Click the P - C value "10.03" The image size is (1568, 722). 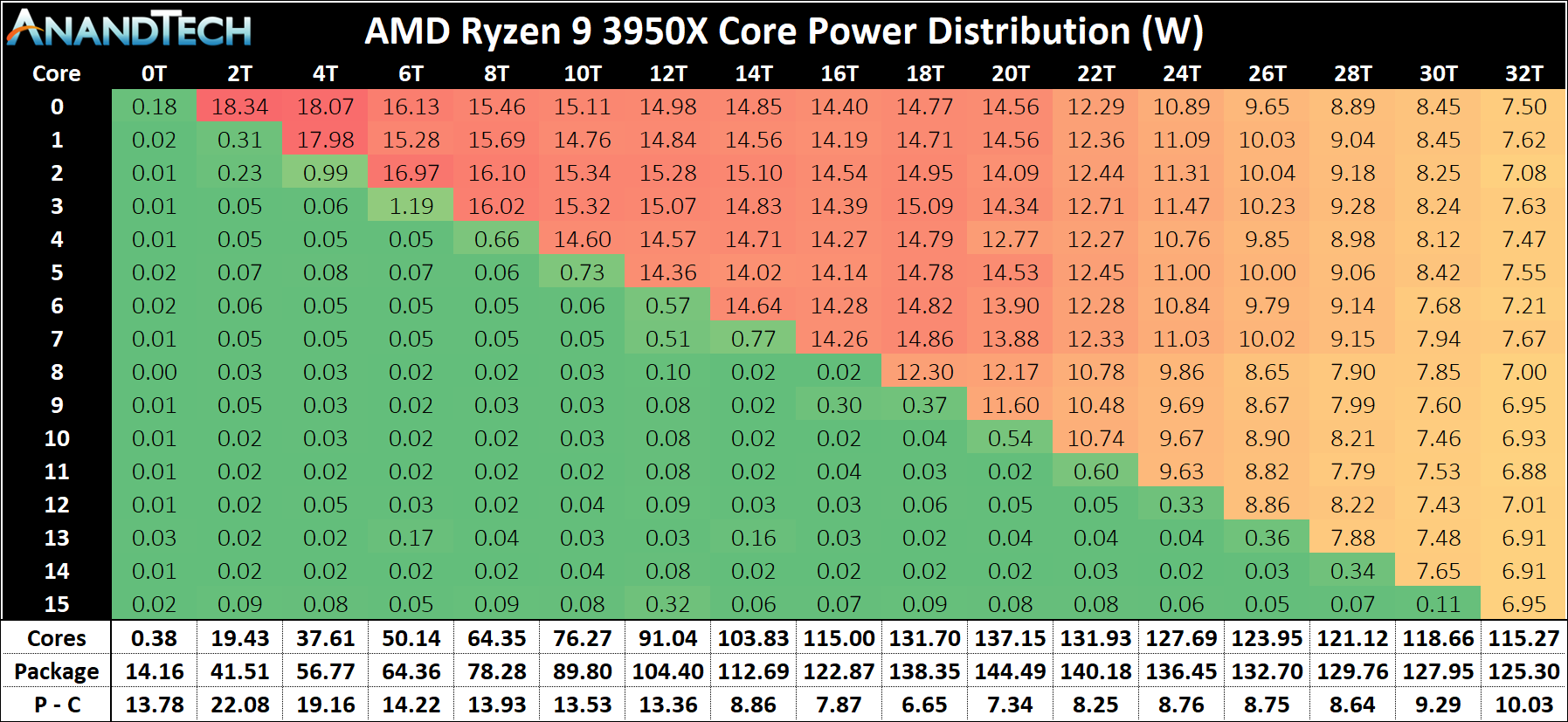click(1524, 705)
